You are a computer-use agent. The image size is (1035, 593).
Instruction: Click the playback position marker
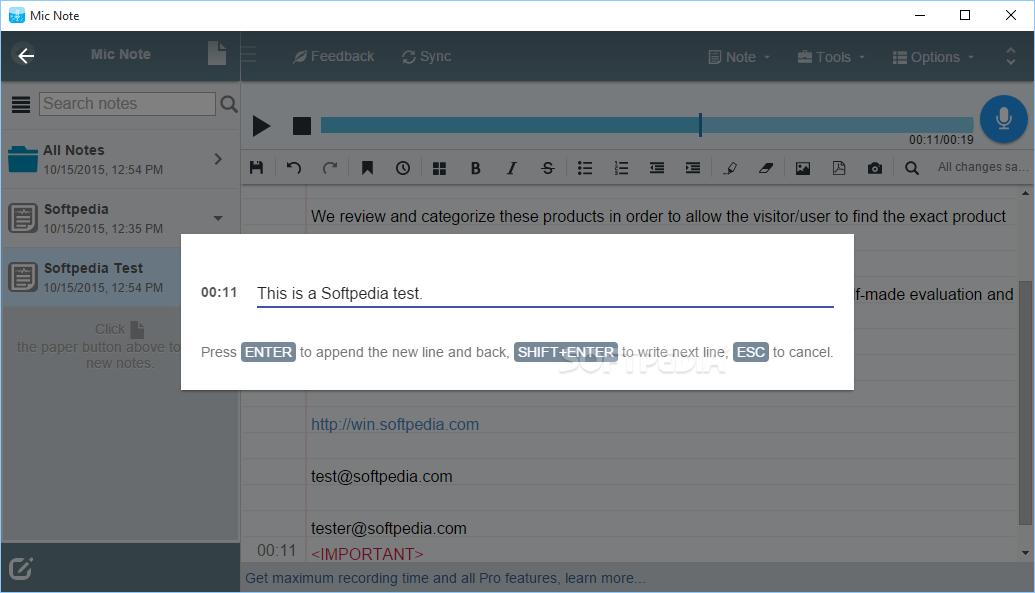(700, 125)
